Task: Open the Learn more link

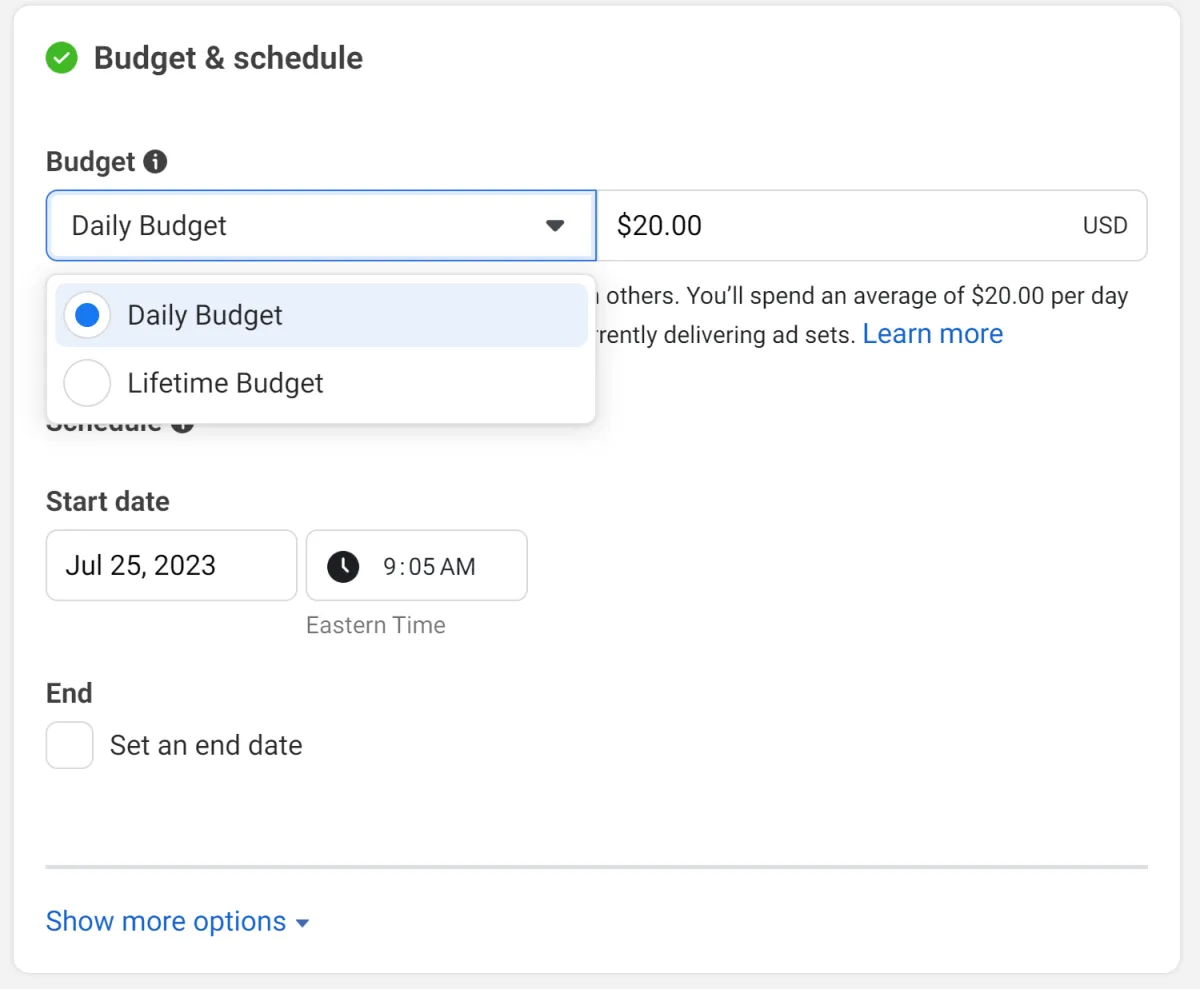Action: click(932, 334)
